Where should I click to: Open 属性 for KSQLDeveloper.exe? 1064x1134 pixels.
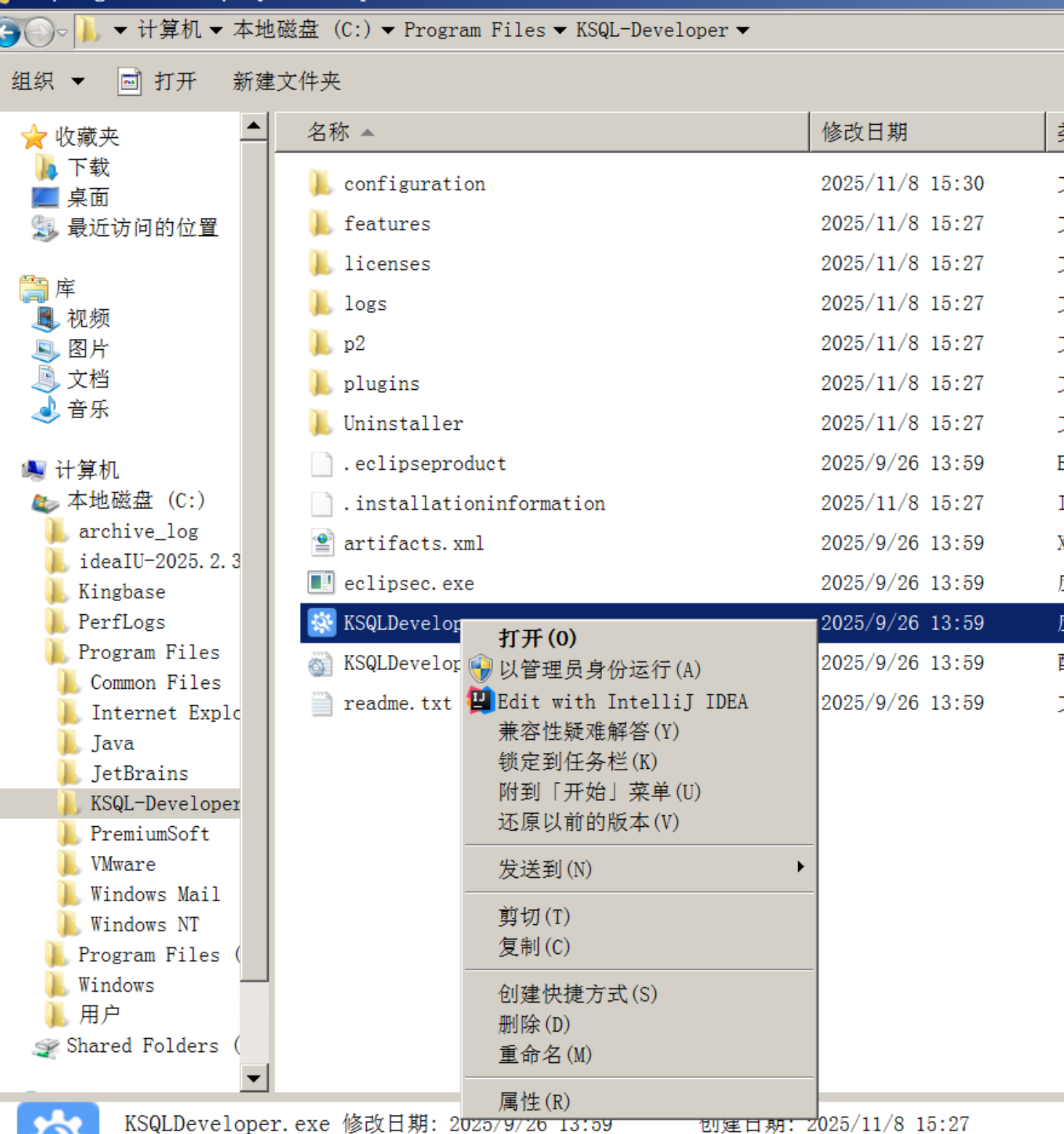[x=534, y=1101]
